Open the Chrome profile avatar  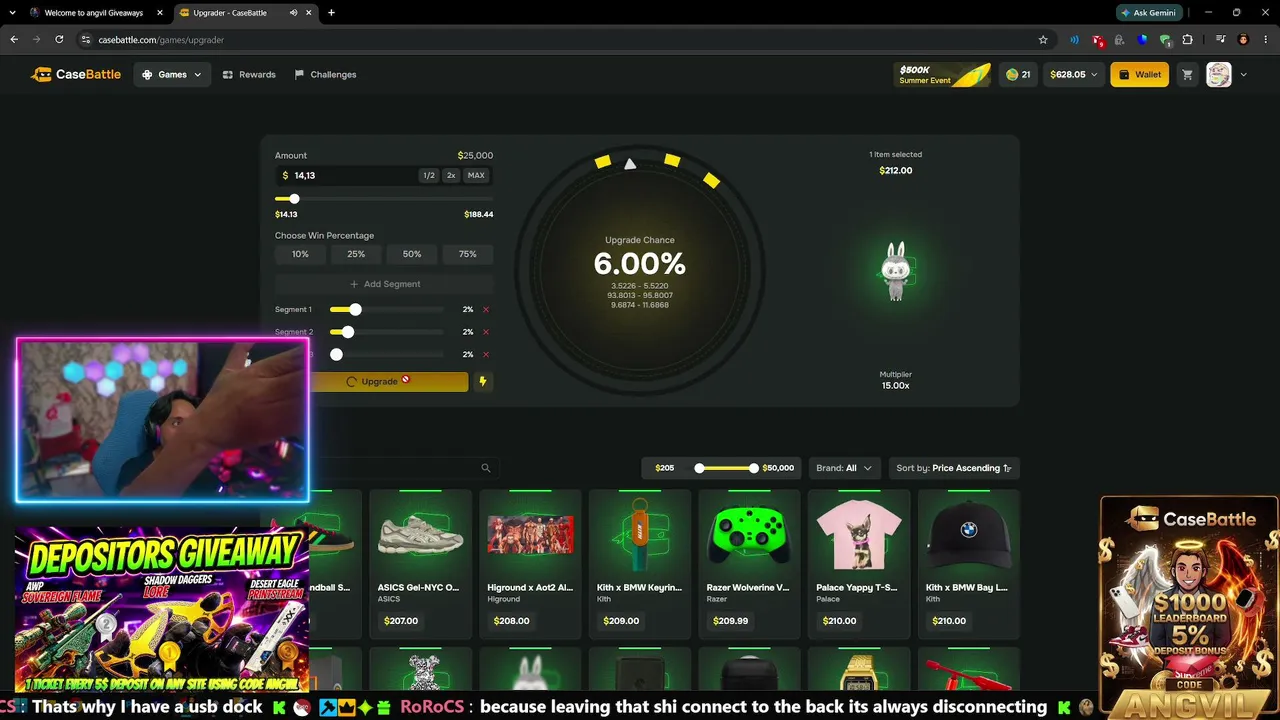click(x=1243, y=40)
